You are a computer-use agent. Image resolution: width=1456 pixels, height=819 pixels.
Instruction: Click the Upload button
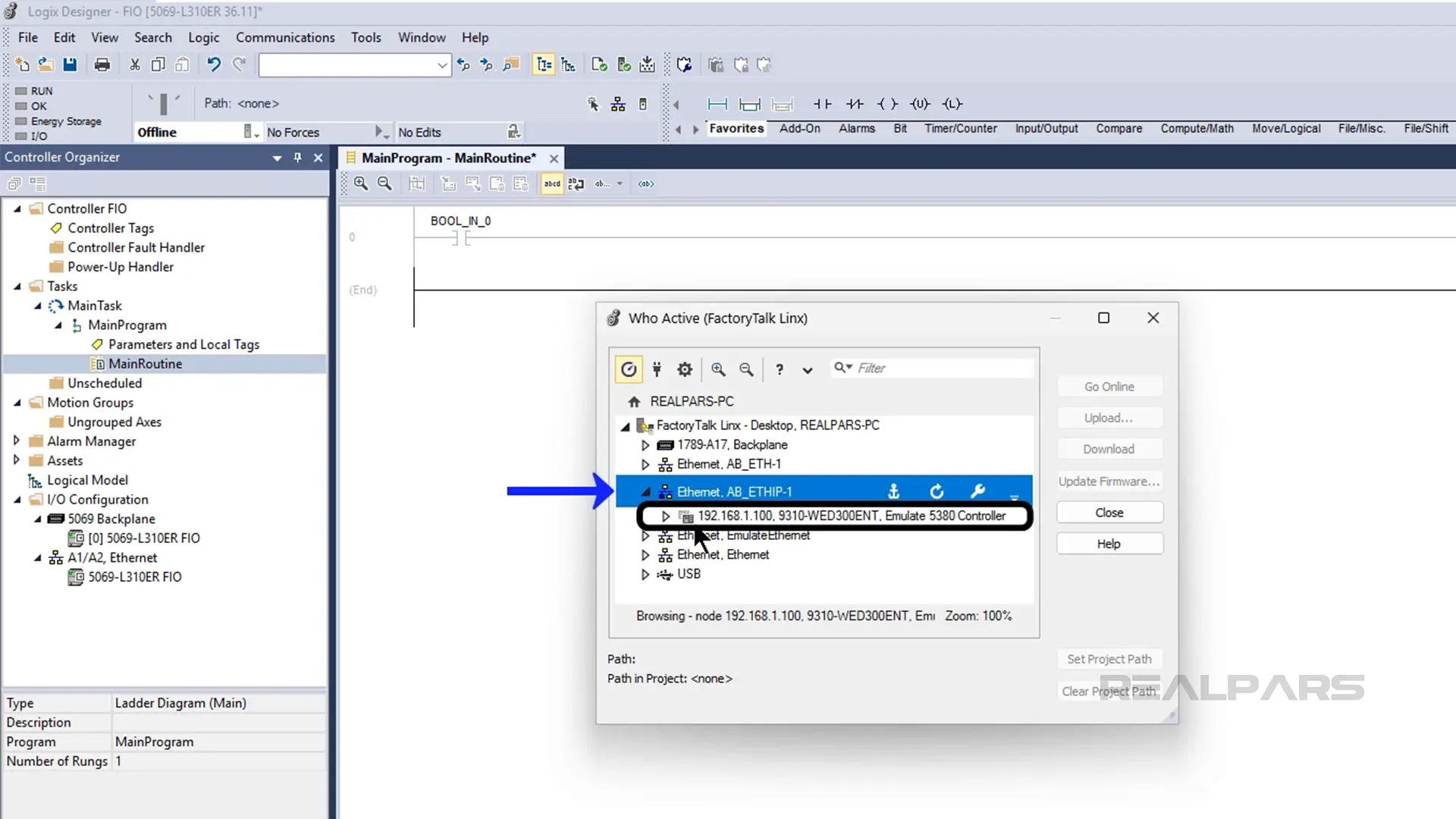pos(1109,418)
